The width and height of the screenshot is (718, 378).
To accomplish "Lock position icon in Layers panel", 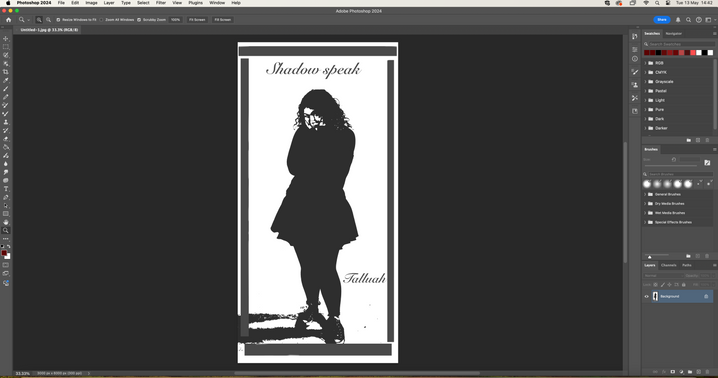I will (669, 285).
